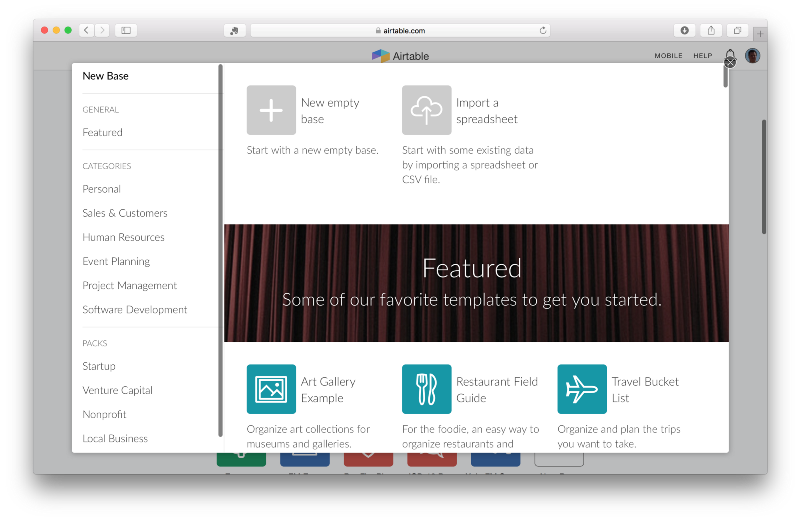Click the Airtable logo in the header
This screenshot has width=800, height=520.
(401, 56)
